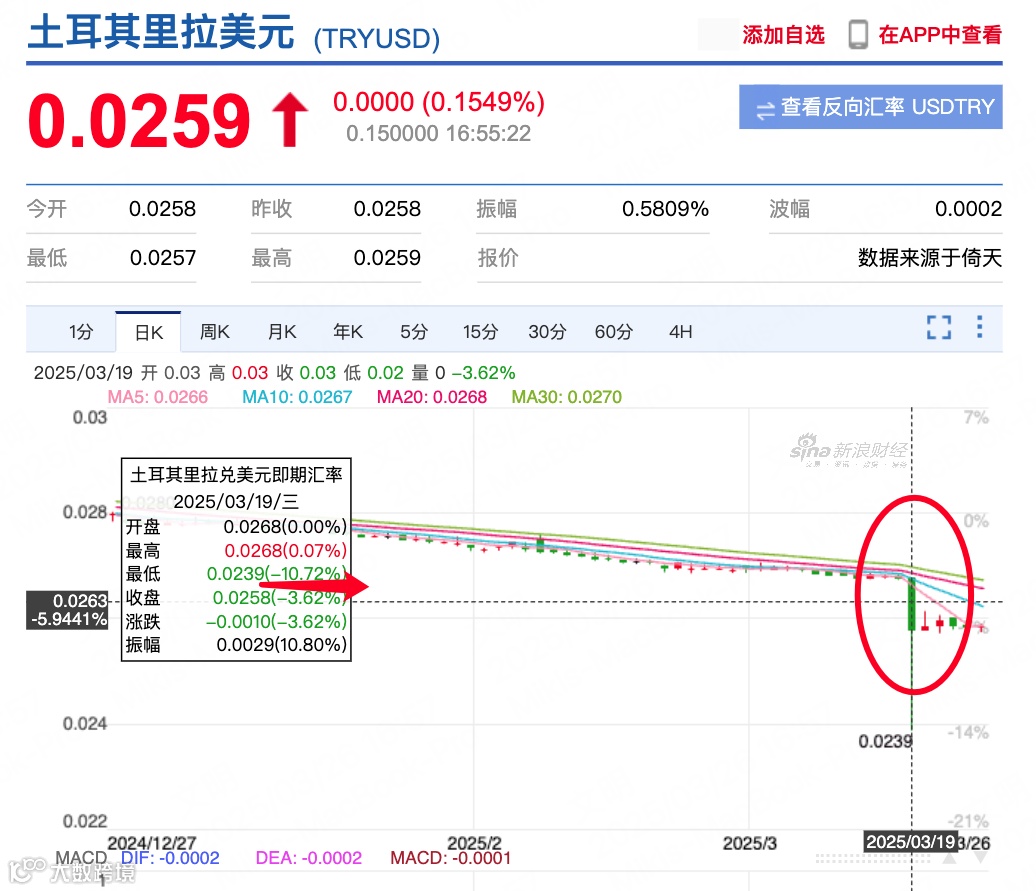
Task: Select the 月K monthly chart tab
Action: [x=281, y=331]
